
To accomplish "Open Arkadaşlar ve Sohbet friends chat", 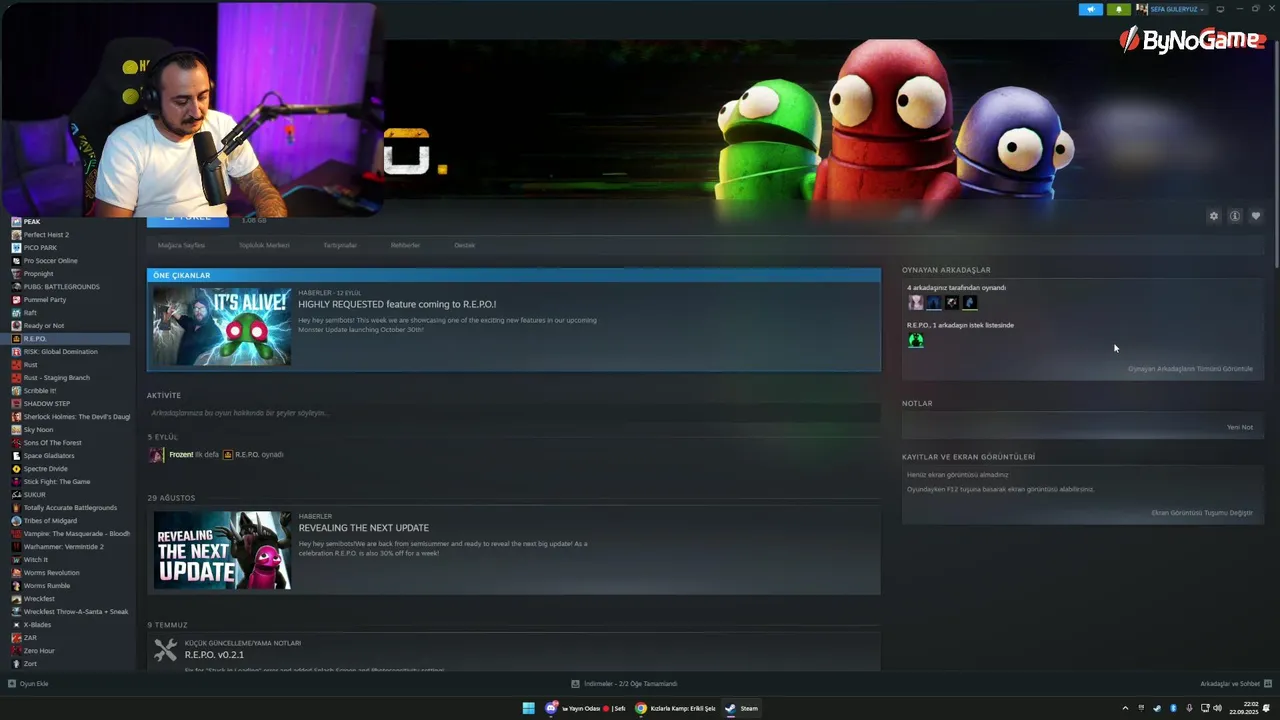I will (1234, 684).
